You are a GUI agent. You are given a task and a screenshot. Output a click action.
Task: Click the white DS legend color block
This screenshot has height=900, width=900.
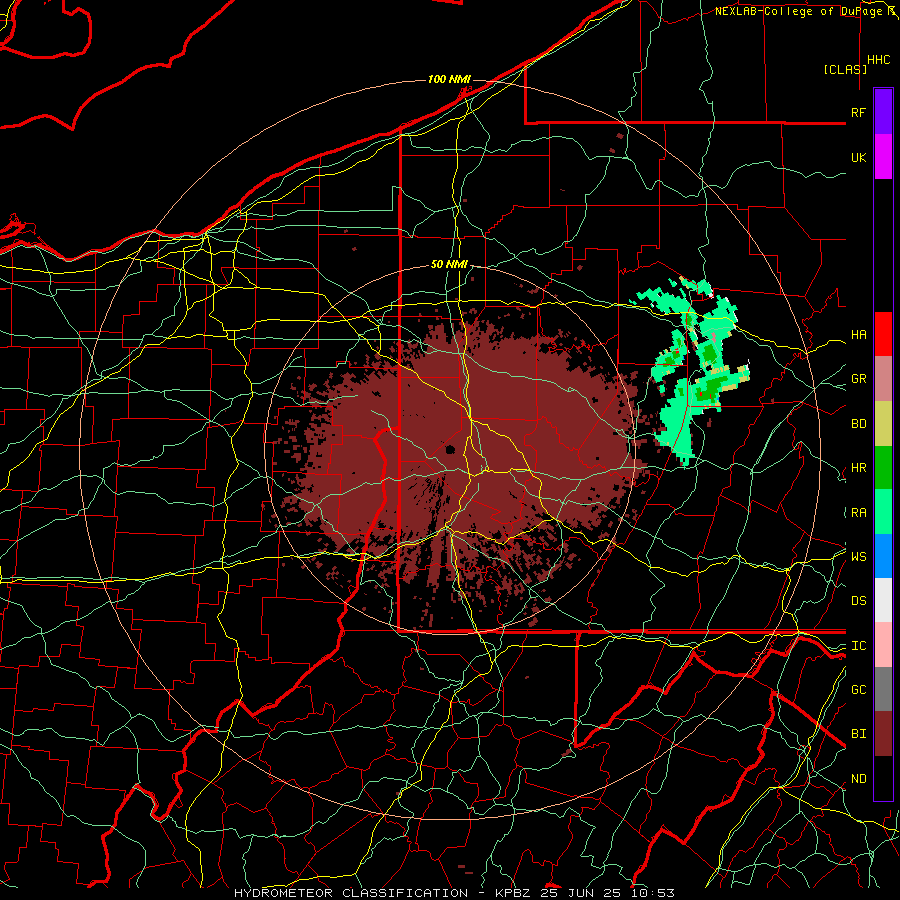[883, 600]
